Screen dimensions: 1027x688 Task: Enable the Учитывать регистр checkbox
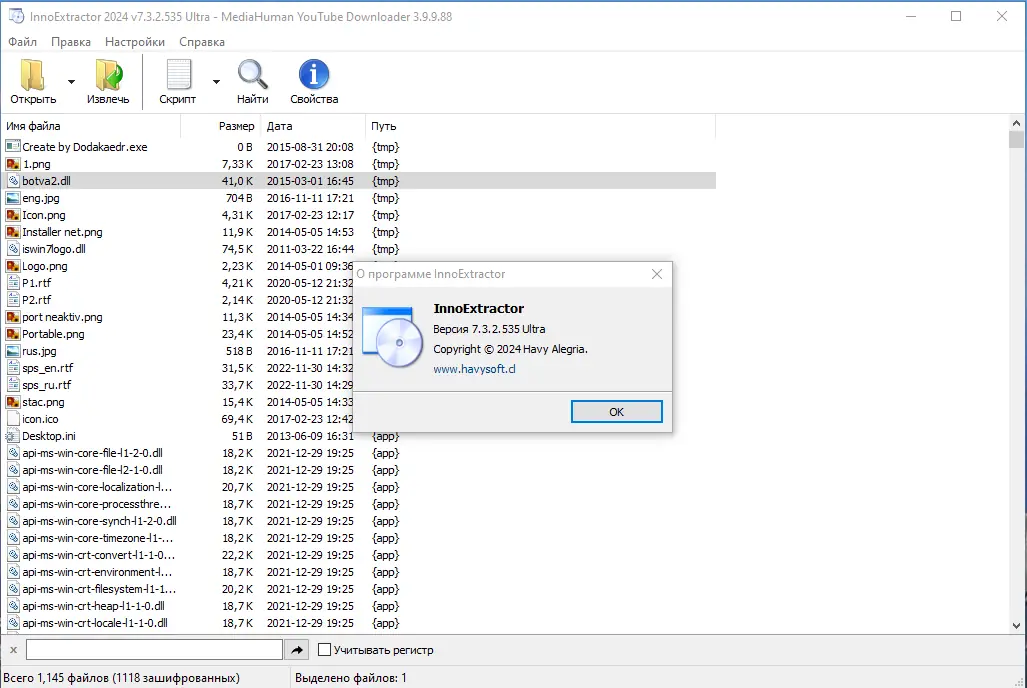coord(324,650)
